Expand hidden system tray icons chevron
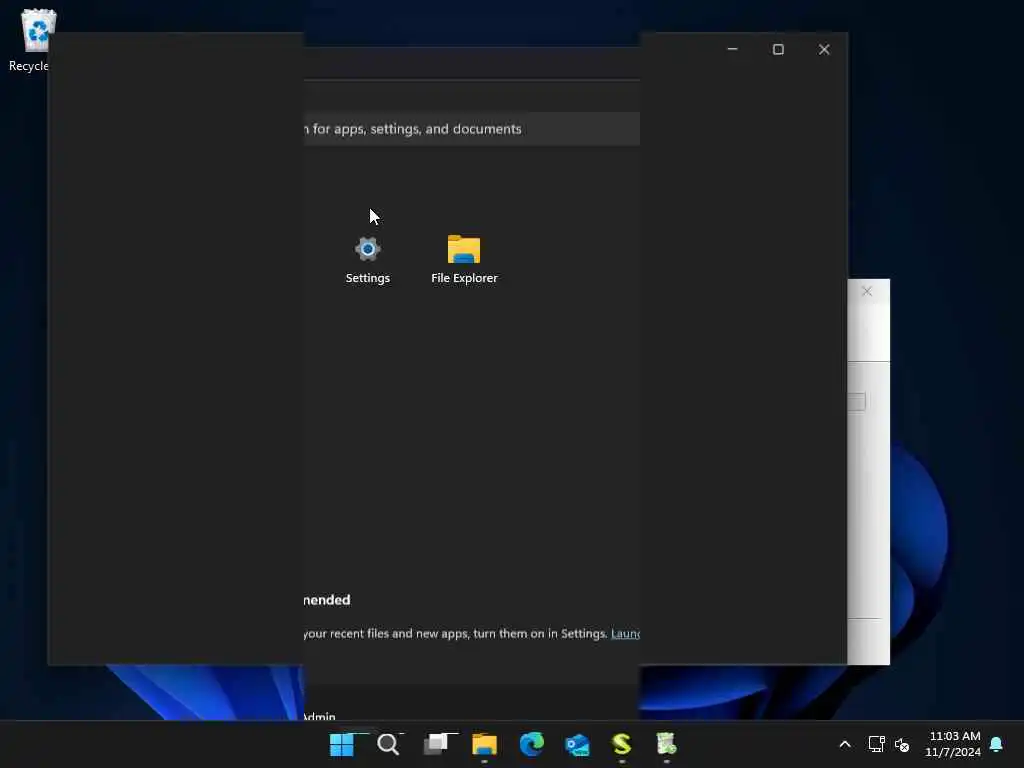Screen dimensions: 1024x768 844,744
